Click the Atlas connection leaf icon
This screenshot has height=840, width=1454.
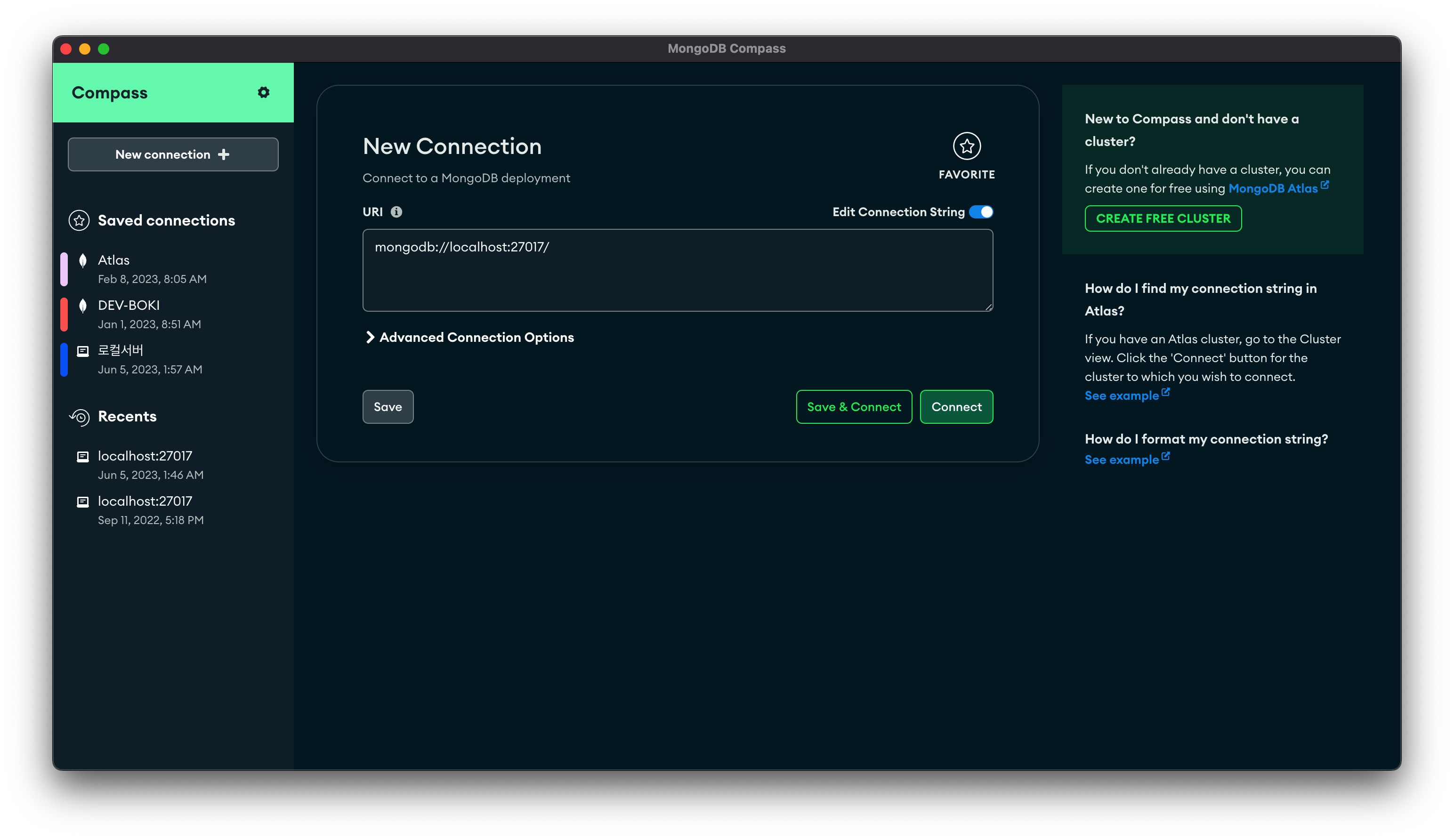[83, 261]
